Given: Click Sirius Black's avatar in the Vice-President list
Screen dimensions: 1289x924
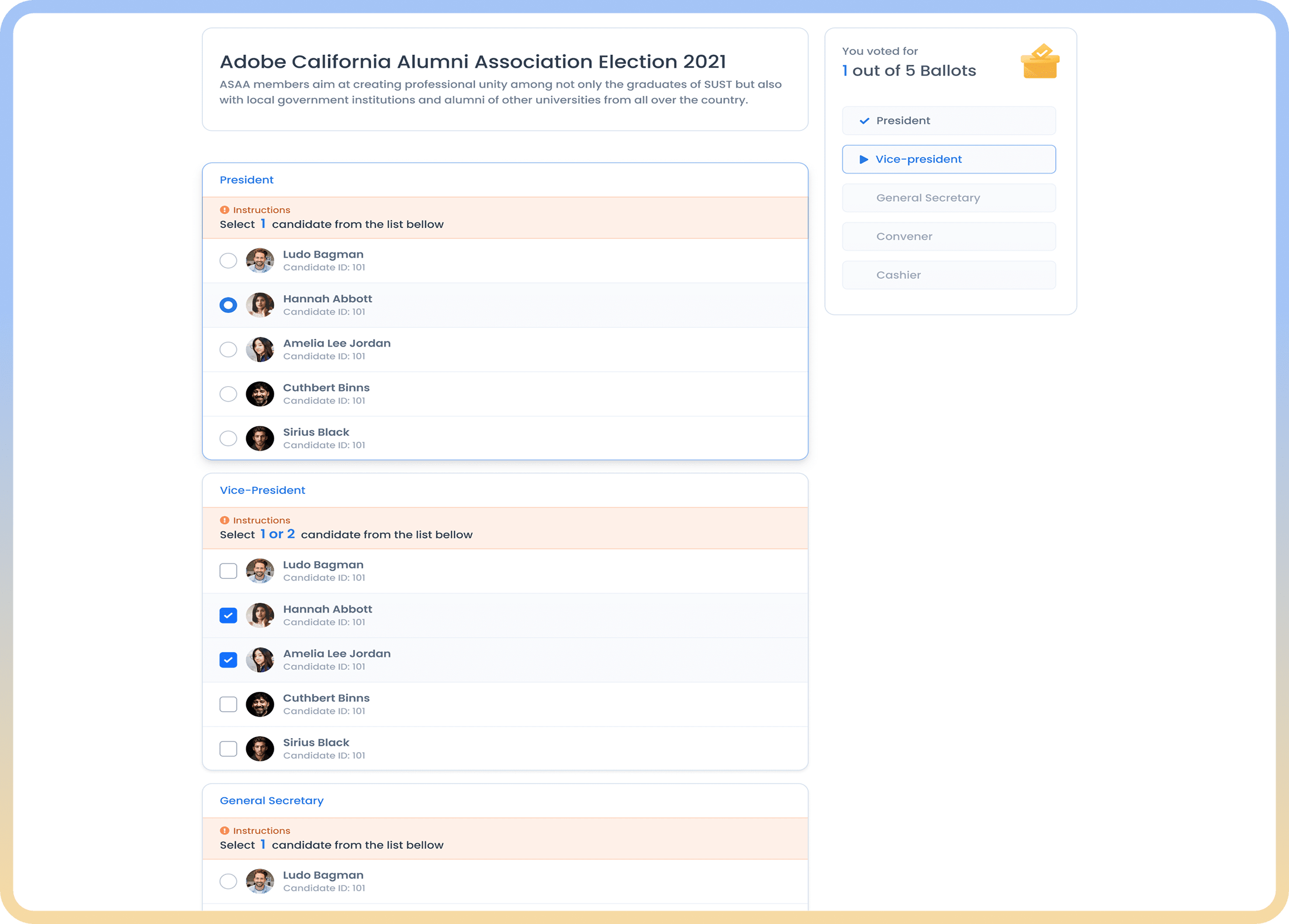Looking at the screenshot, I should tap(260, 749).
